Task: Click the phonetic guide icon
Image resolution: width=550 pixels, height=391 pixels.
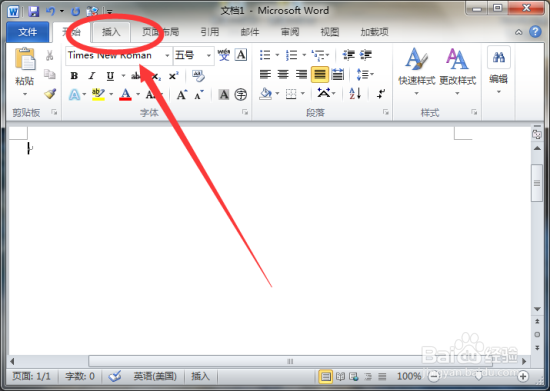Action: click(x=223, y=55)
